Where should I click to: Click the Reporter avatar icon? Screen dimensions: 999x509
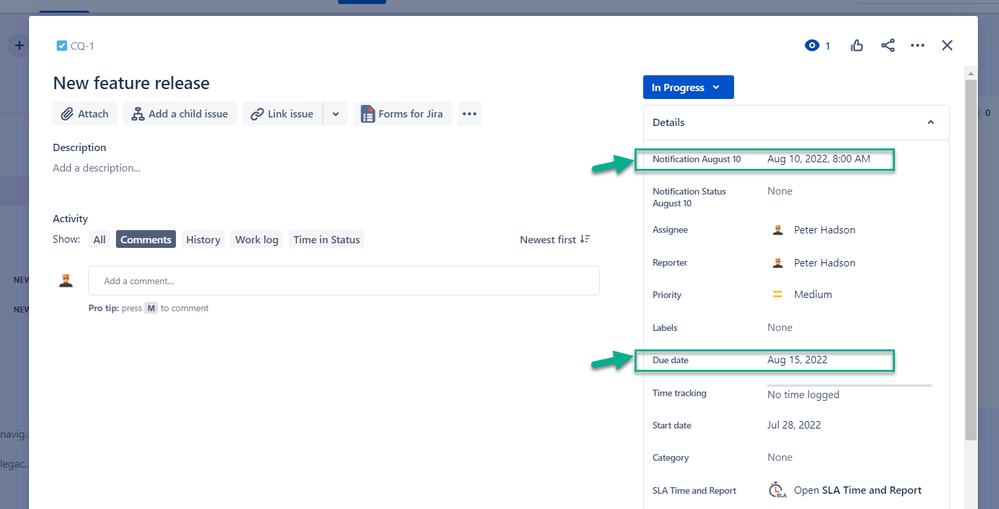tap(777, 262)
